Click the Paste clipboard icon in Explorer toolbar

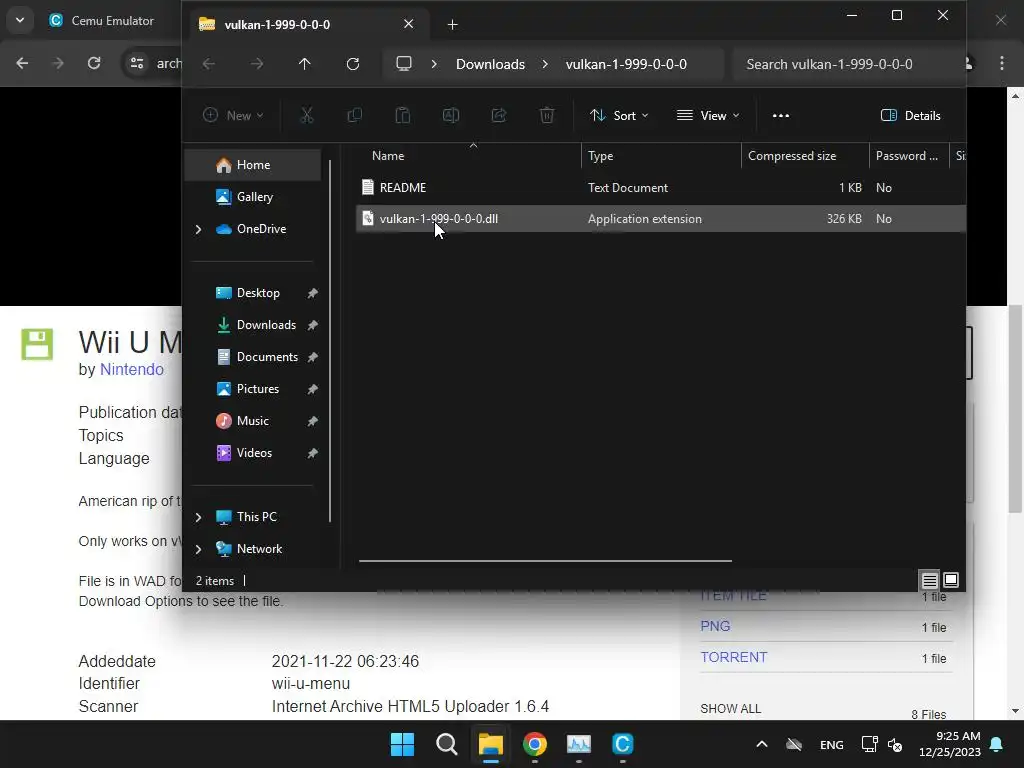point(403,116)
